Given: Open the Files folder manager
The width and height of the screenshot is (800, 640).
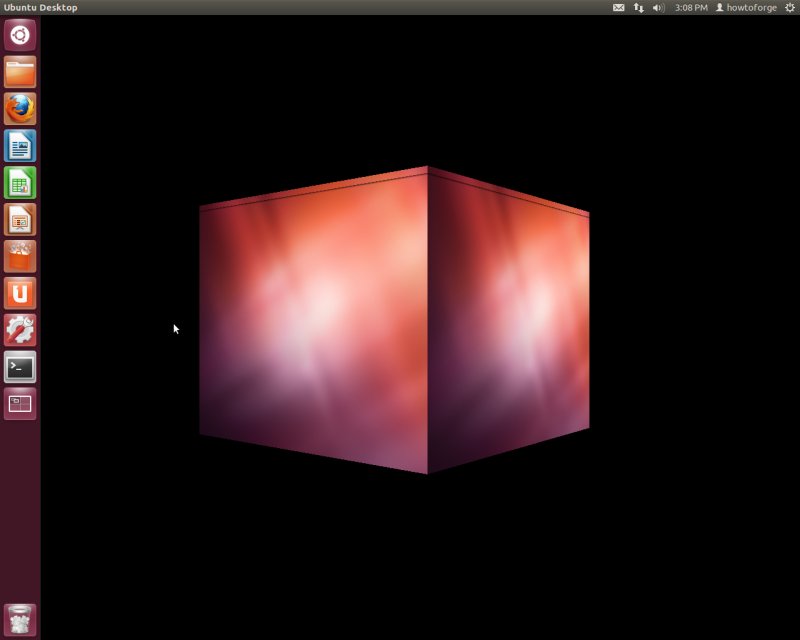Looking at the screenshot, I should [20, 72].
